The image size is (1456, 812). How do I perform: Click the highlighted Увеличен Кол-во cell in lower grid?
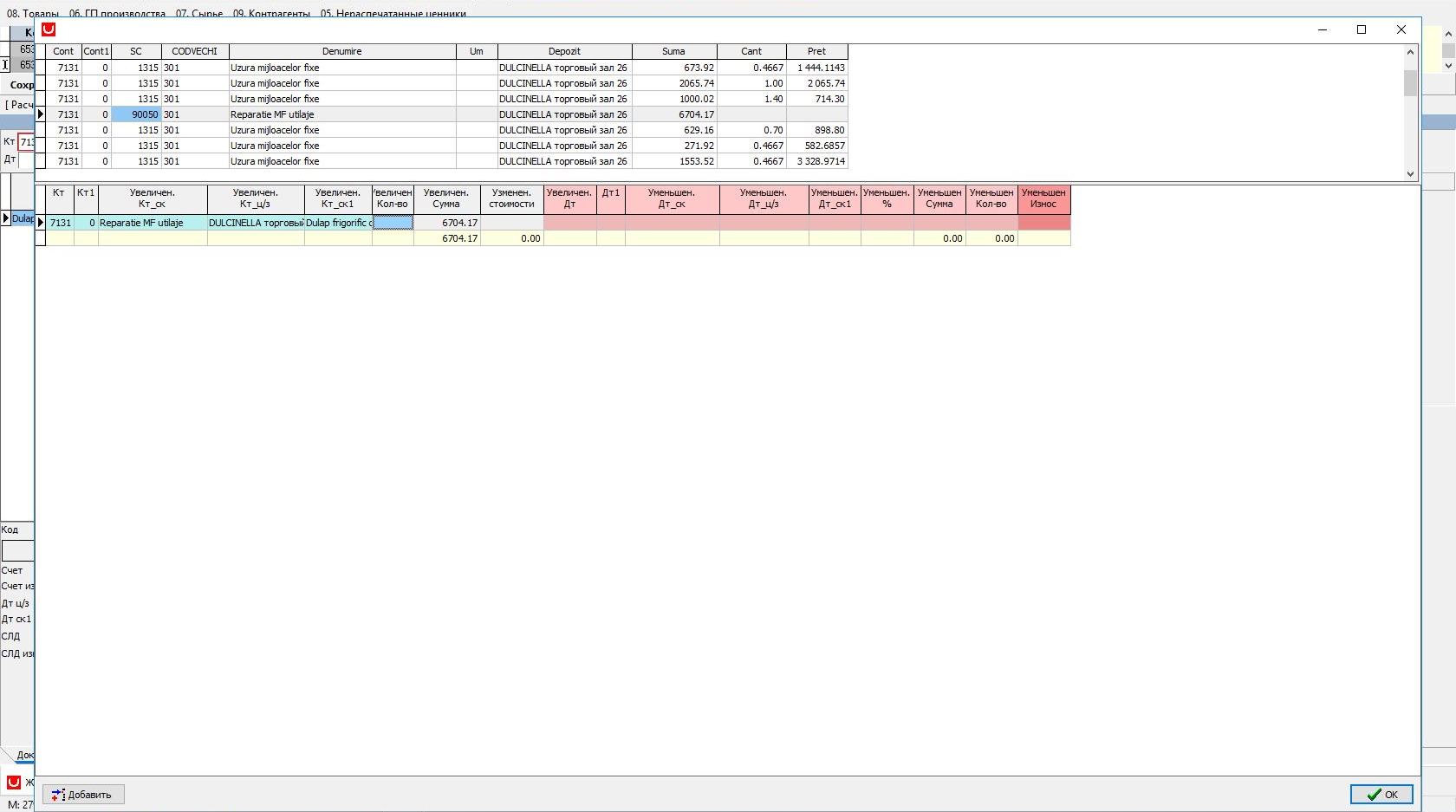point(393,223)
